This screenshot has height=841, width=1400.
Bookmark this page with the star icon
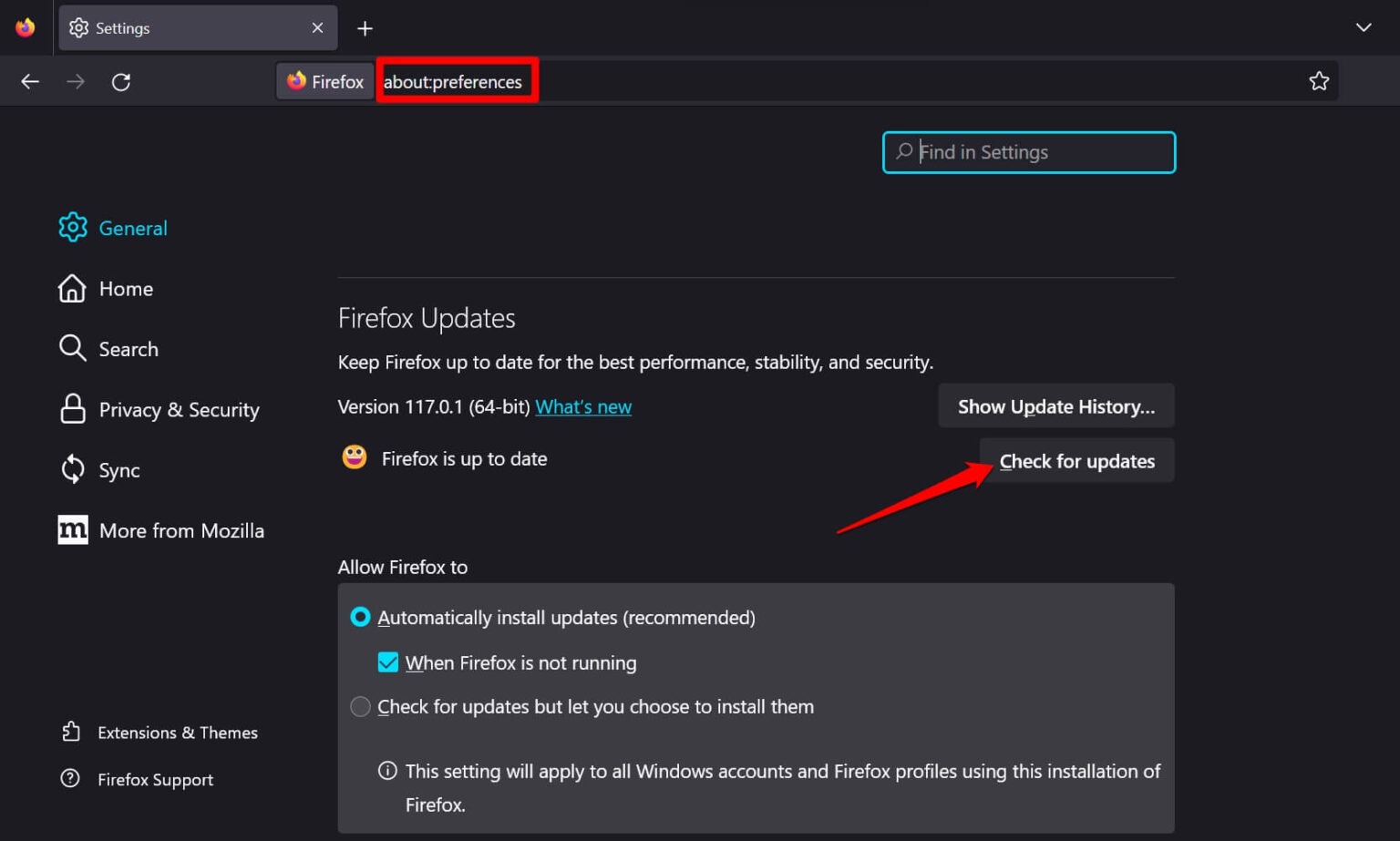(1319, 81)
